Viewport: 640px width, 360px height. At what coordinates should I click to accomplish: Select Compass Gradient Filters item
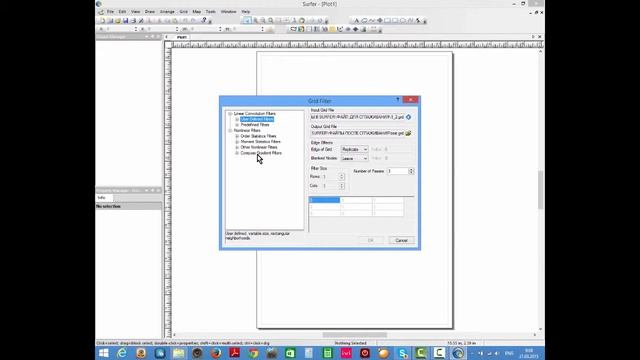261,153
